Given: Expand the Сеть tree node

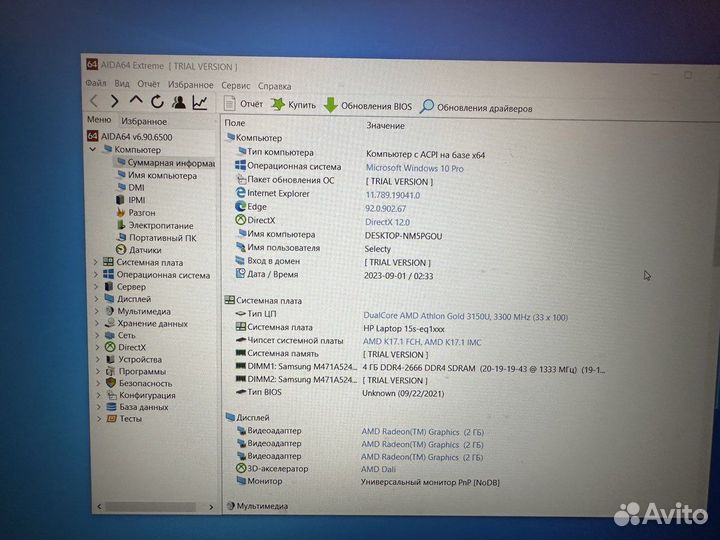Looking at the screenshot, I should [98, 335].
